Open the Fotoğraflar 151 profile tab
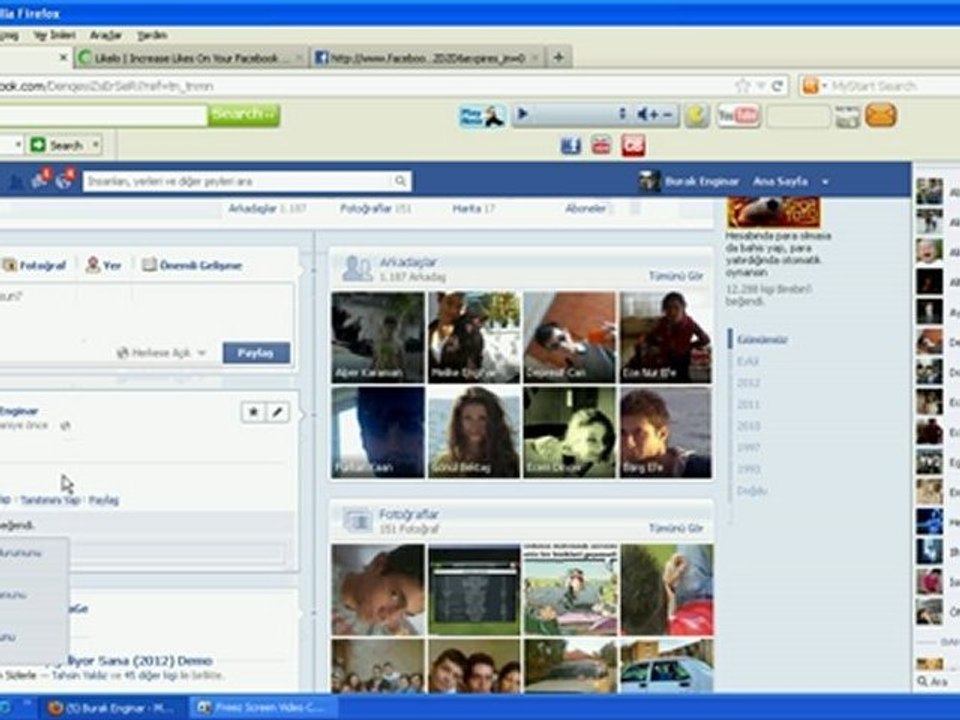 click(375, 208)
